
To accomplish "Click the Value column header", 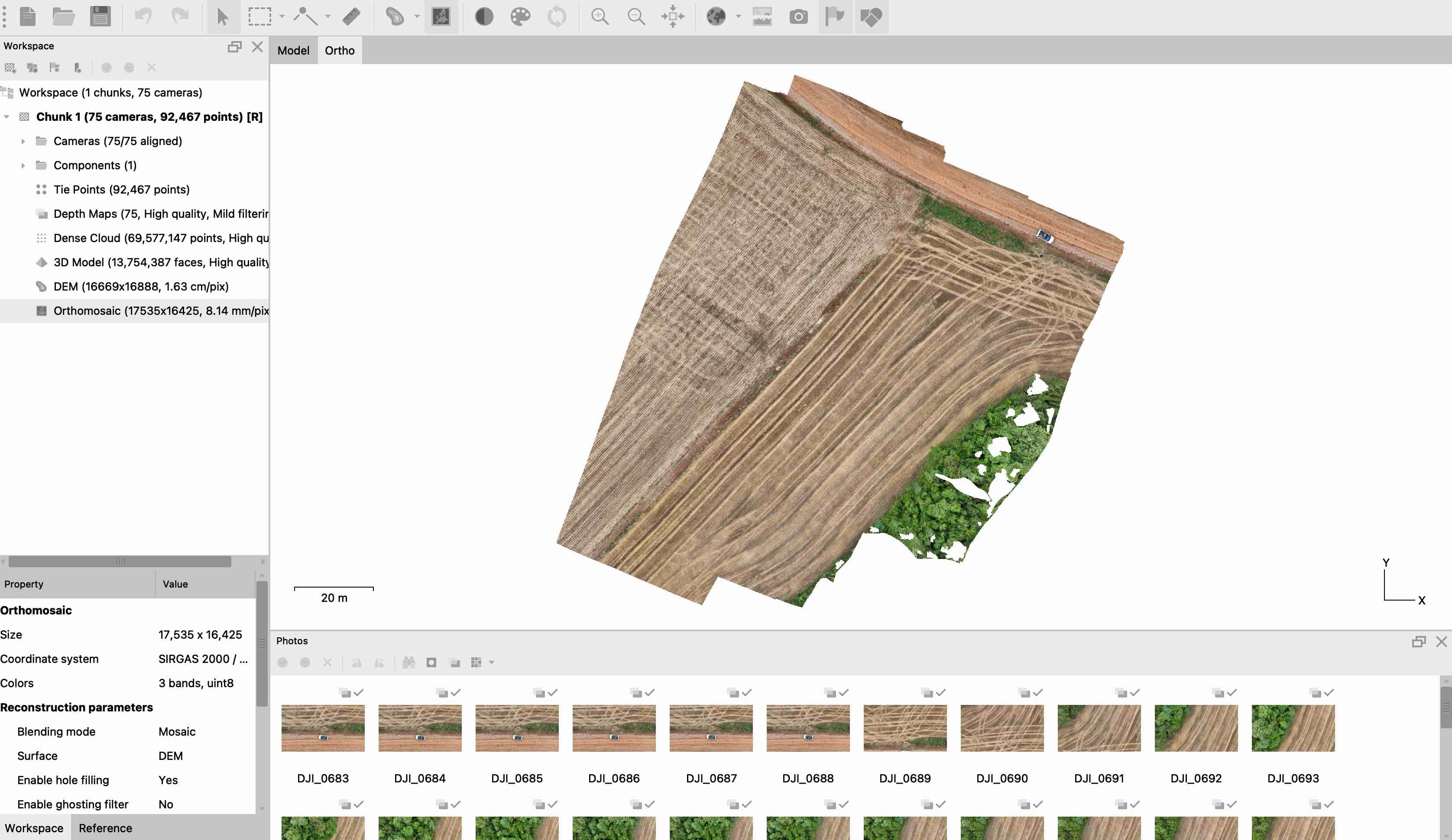I will point(175,584).
